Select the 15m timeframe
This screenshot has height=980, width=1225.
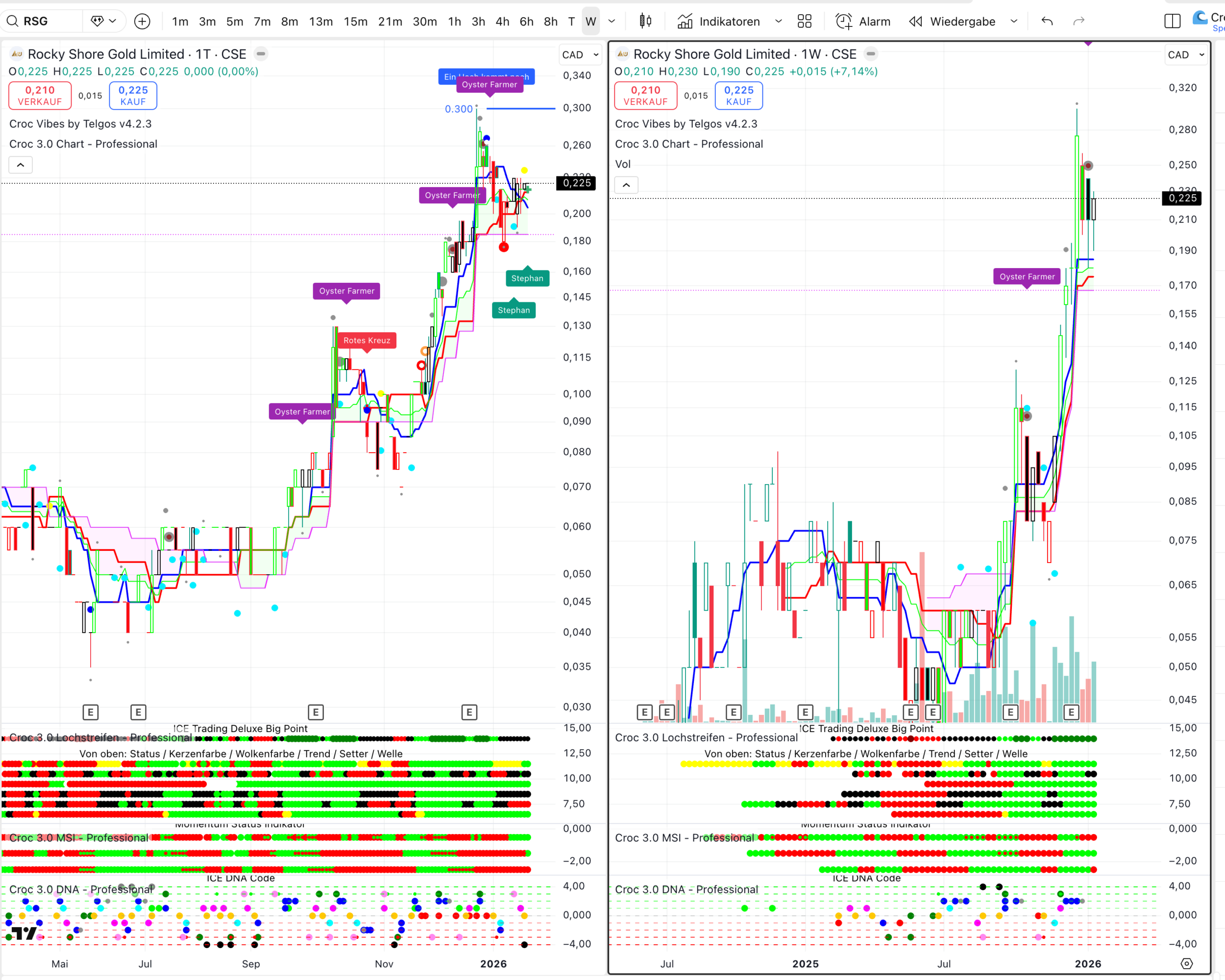tap(355, 22)
